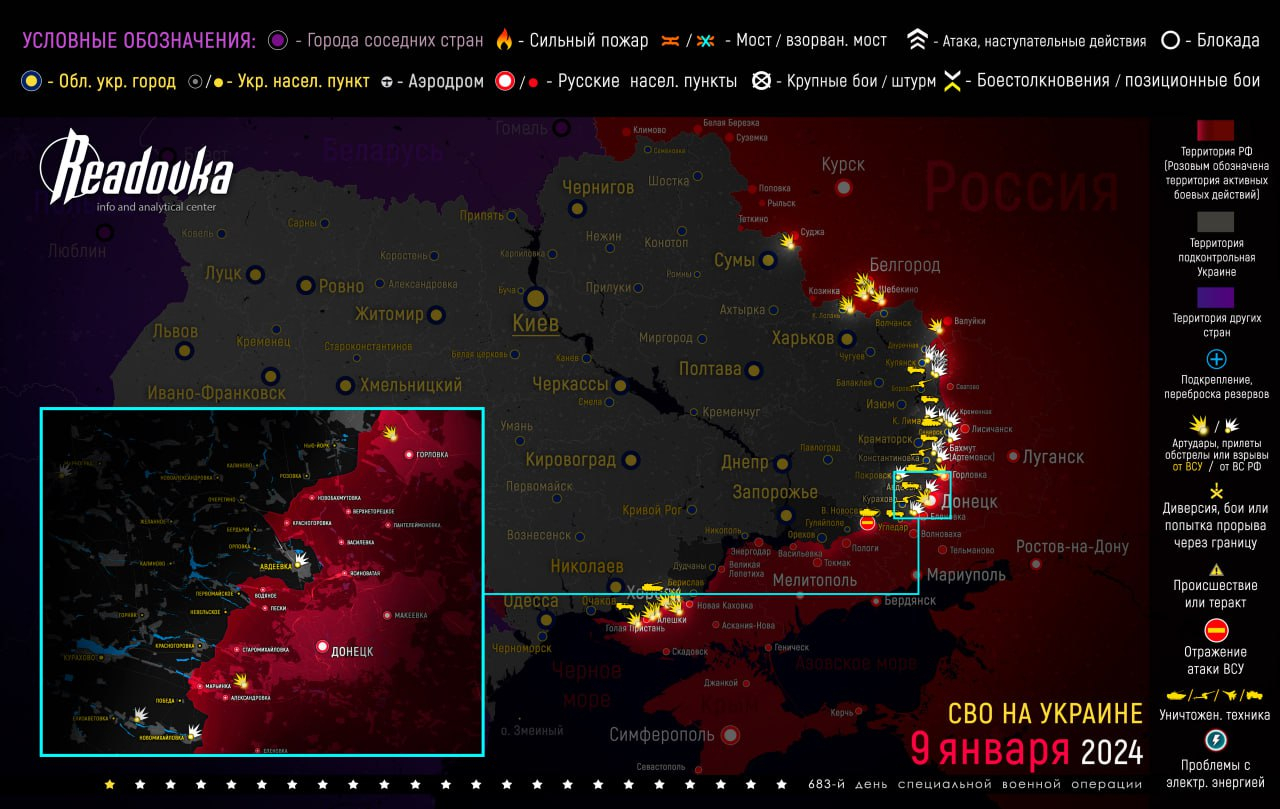Click the 'СВО НА УКРАИНЕ' title text

click(x=1045, y=714)
